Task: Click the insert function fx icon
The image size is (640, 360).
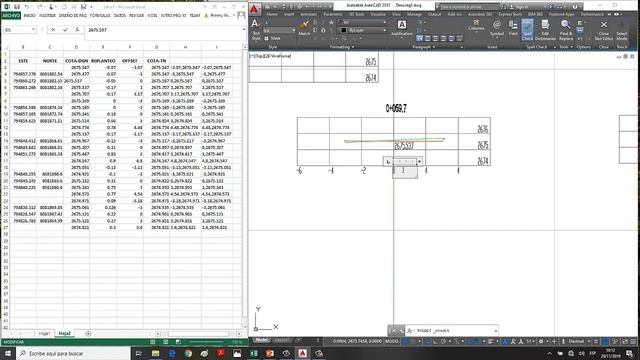Action: (77, 30)
